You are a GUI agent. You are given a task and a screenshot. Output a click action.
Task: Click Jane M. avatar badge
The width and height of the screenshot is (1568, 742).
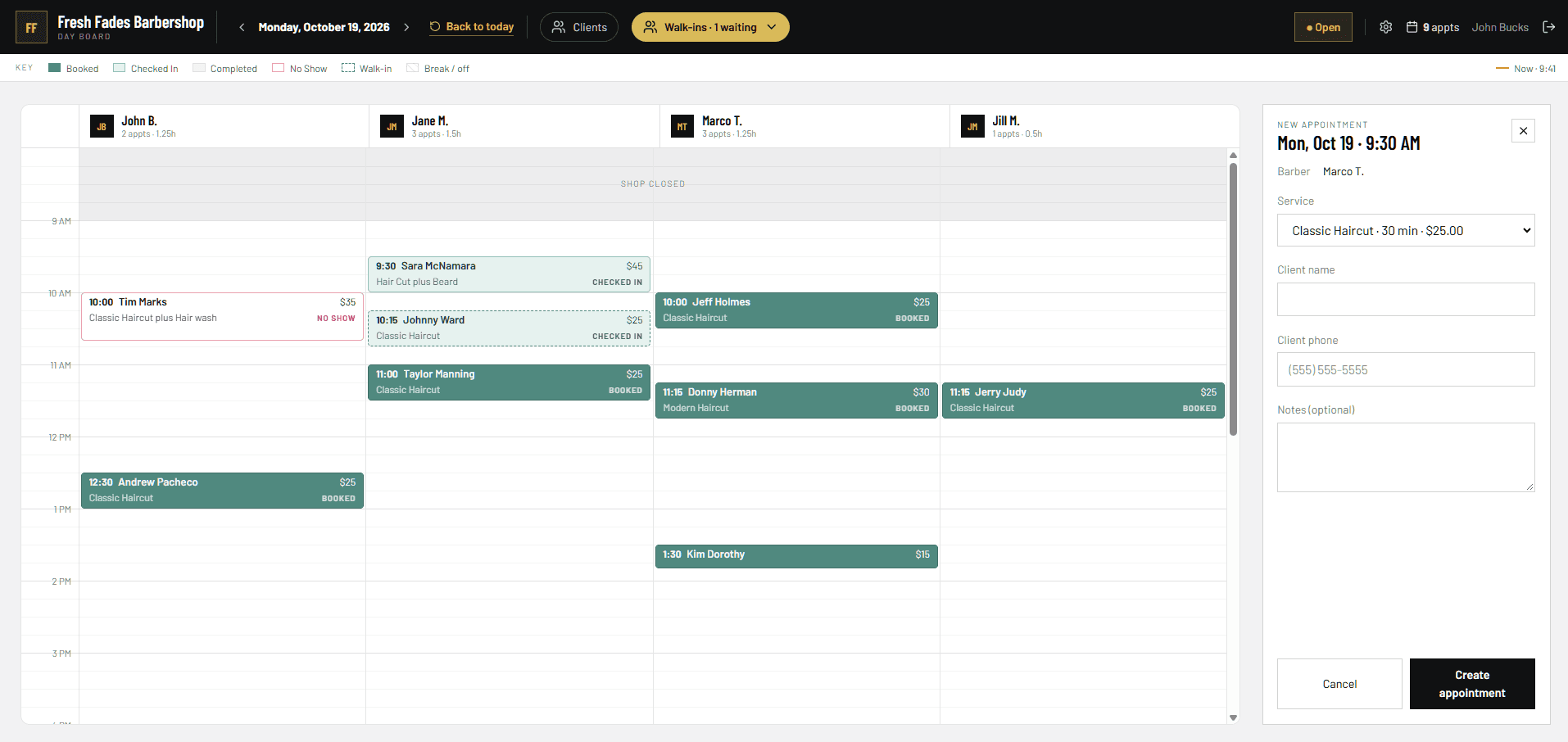pyautogui.click(x=392, y=127)
